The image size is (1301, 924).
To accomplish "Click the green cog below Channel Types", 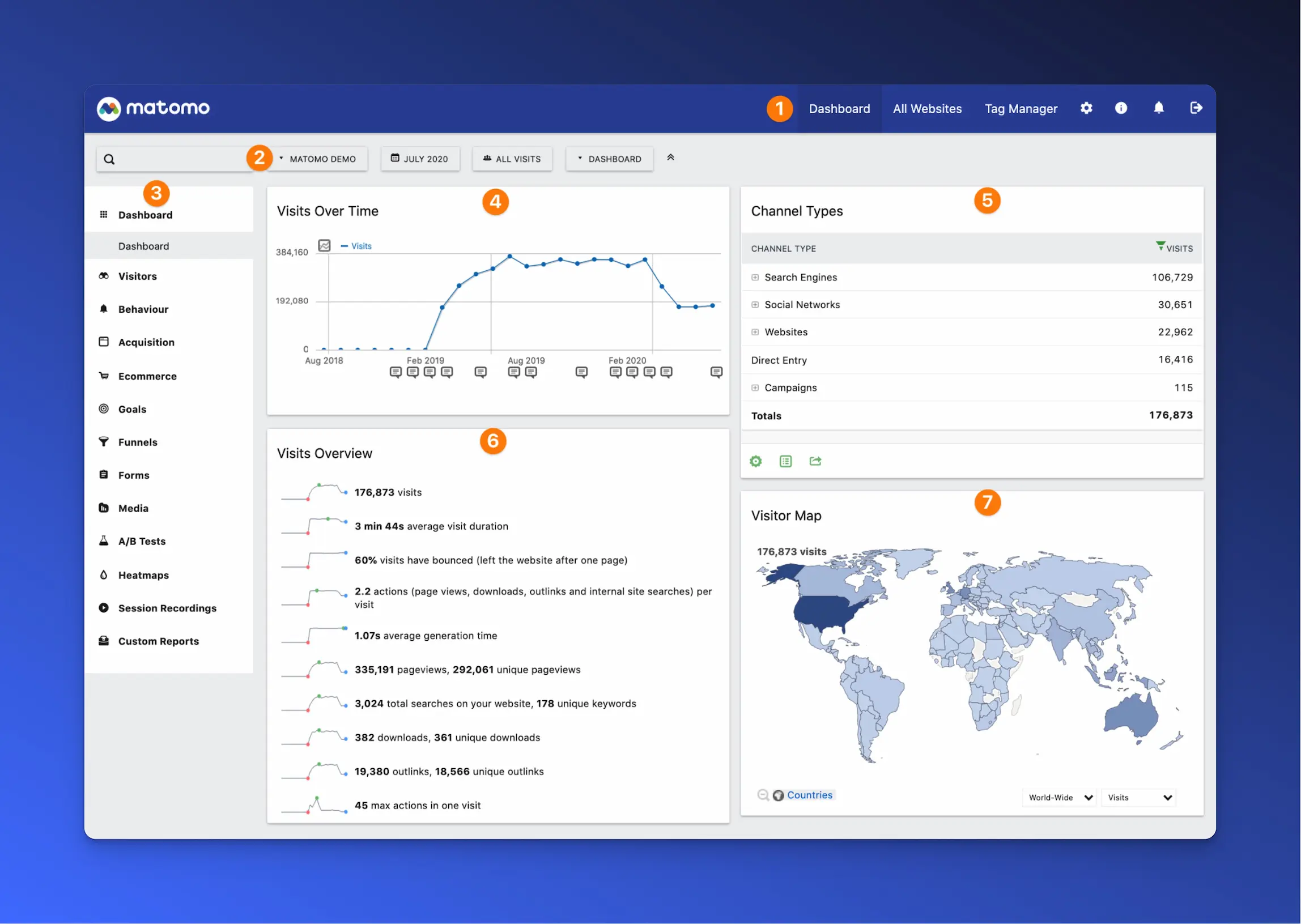I will pos(755,461).
